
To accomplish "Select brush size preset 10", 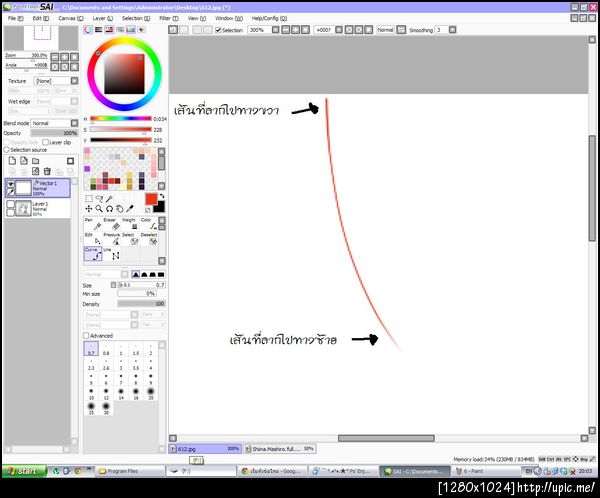I will [91, 394].
